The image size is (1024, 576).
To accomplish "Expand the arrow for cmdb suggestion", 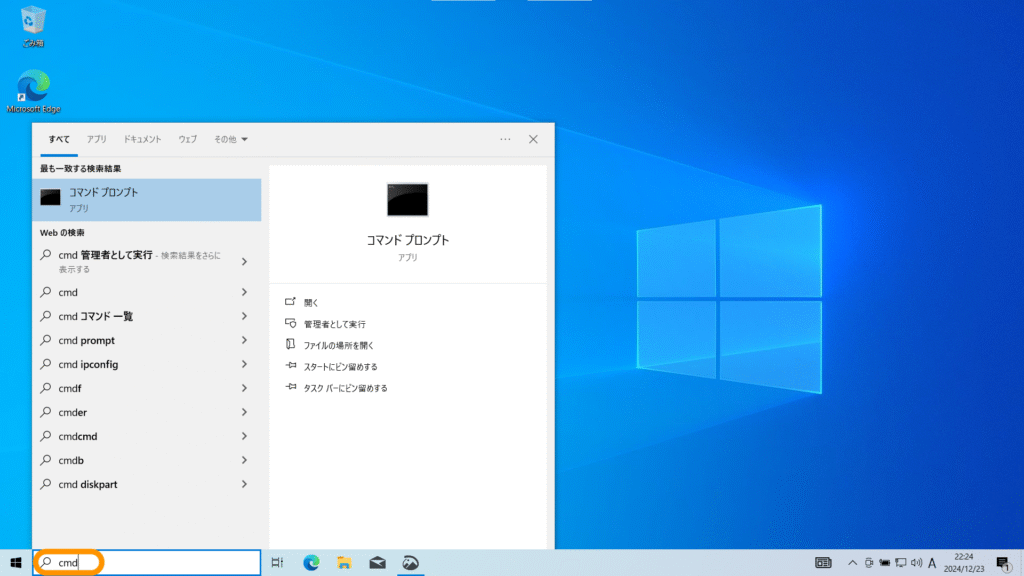I will click(x=244, y=460).
